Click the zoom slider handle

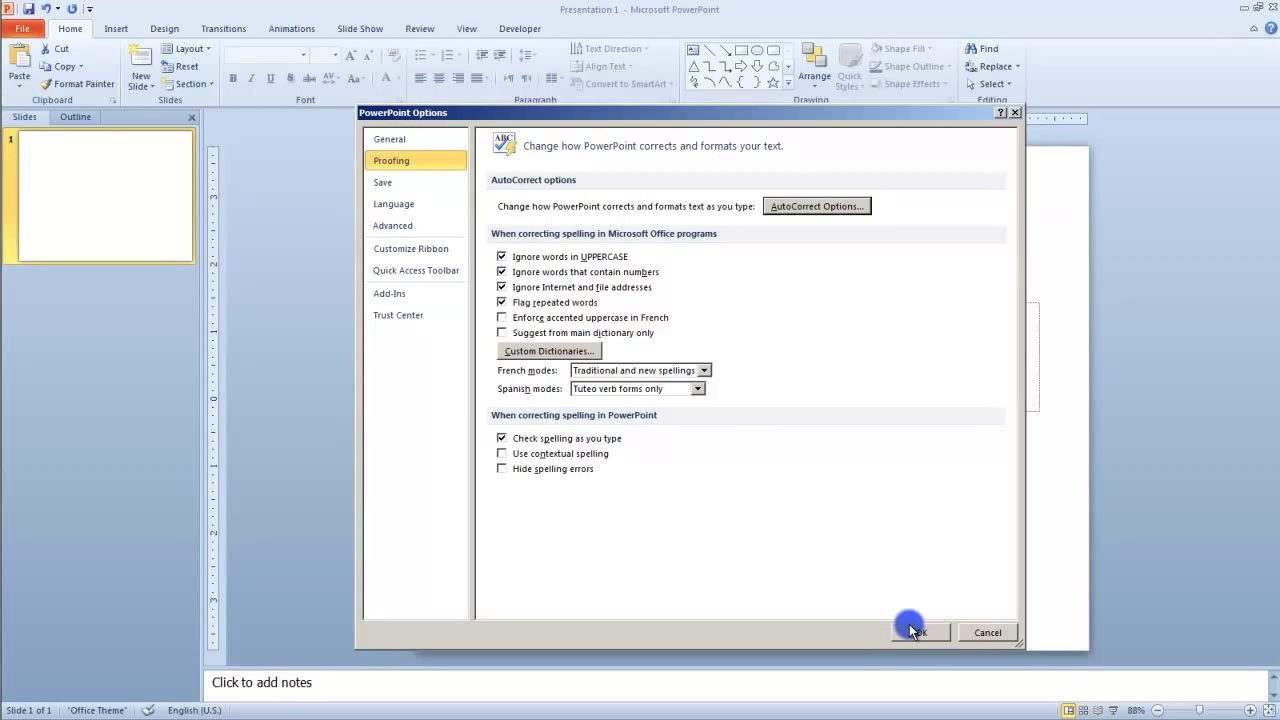click(x=1199, y=710)
